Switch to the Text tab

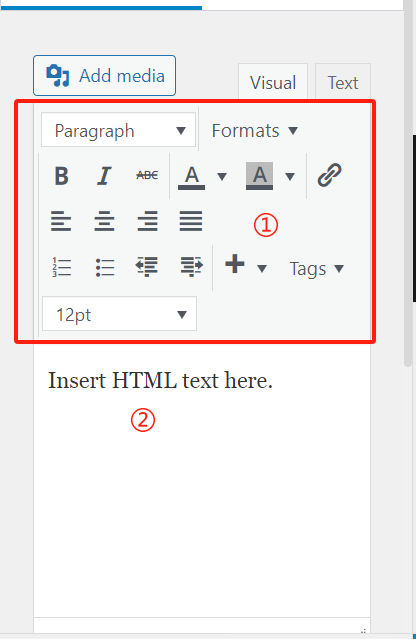(343, 83)
